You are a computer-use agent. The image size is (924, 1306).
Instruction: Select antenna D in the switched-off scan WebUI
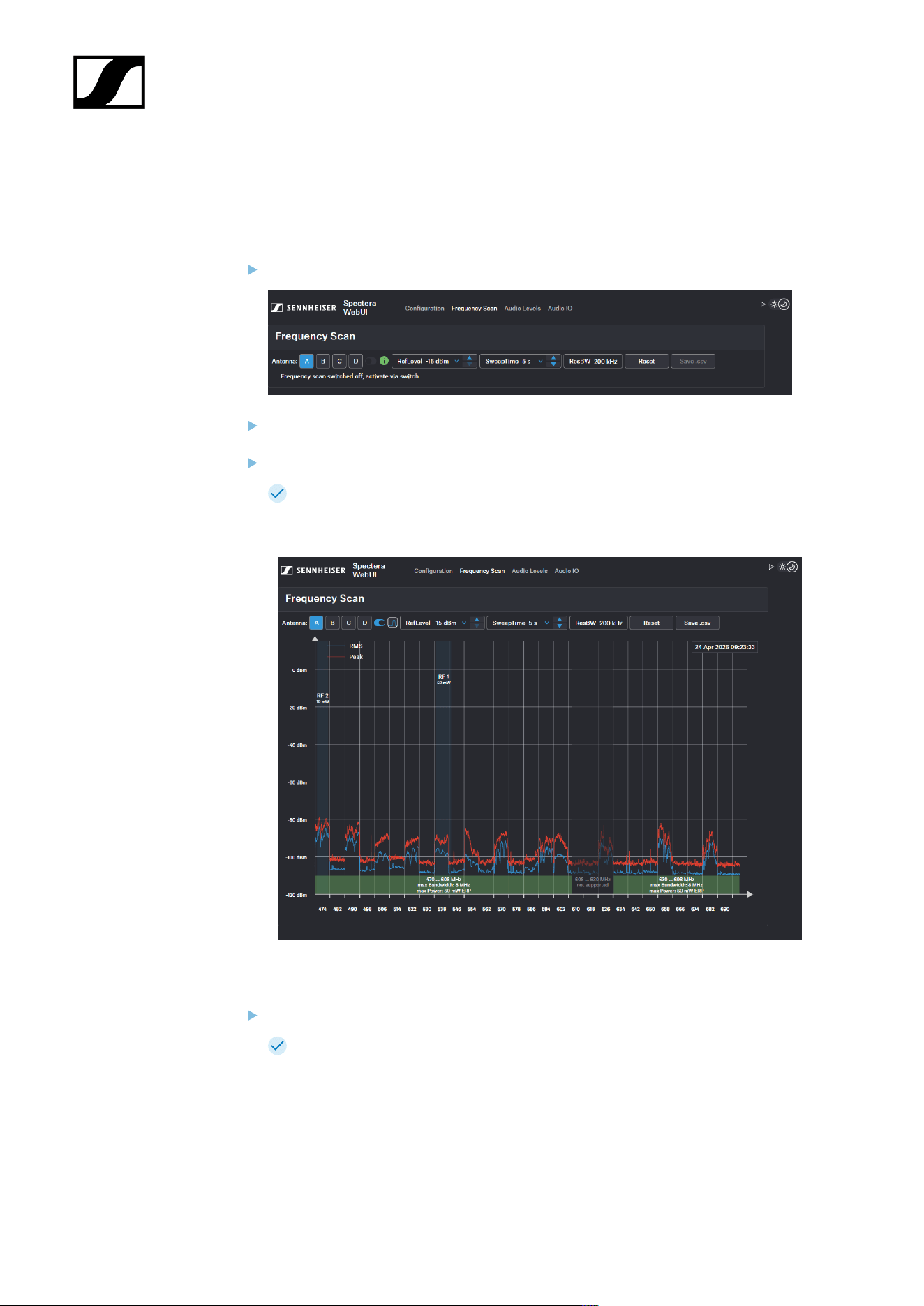[356, 361]
